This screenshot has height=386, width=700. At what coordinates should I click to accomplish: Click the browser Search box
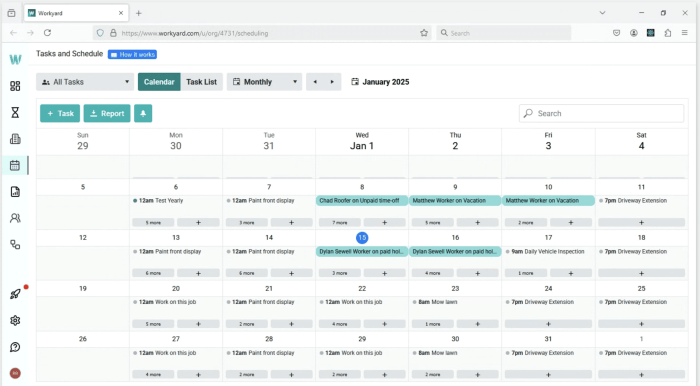coord(504,33)
